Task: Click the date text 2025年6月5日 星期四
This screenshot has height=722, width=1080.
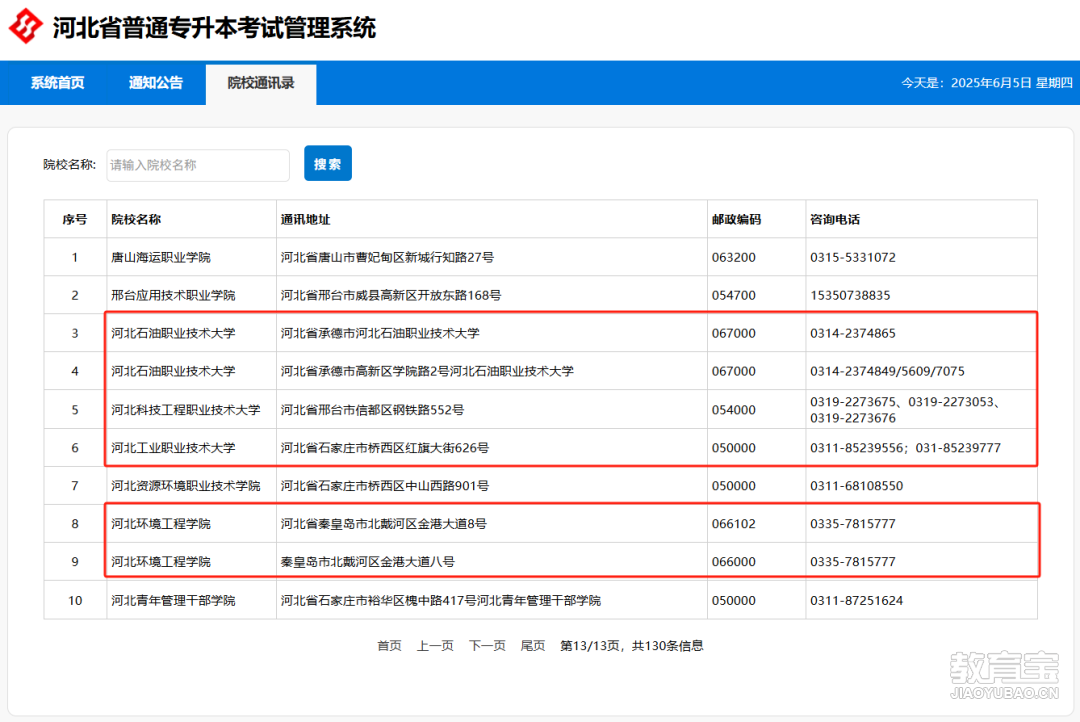Action: coord(1012,83)
